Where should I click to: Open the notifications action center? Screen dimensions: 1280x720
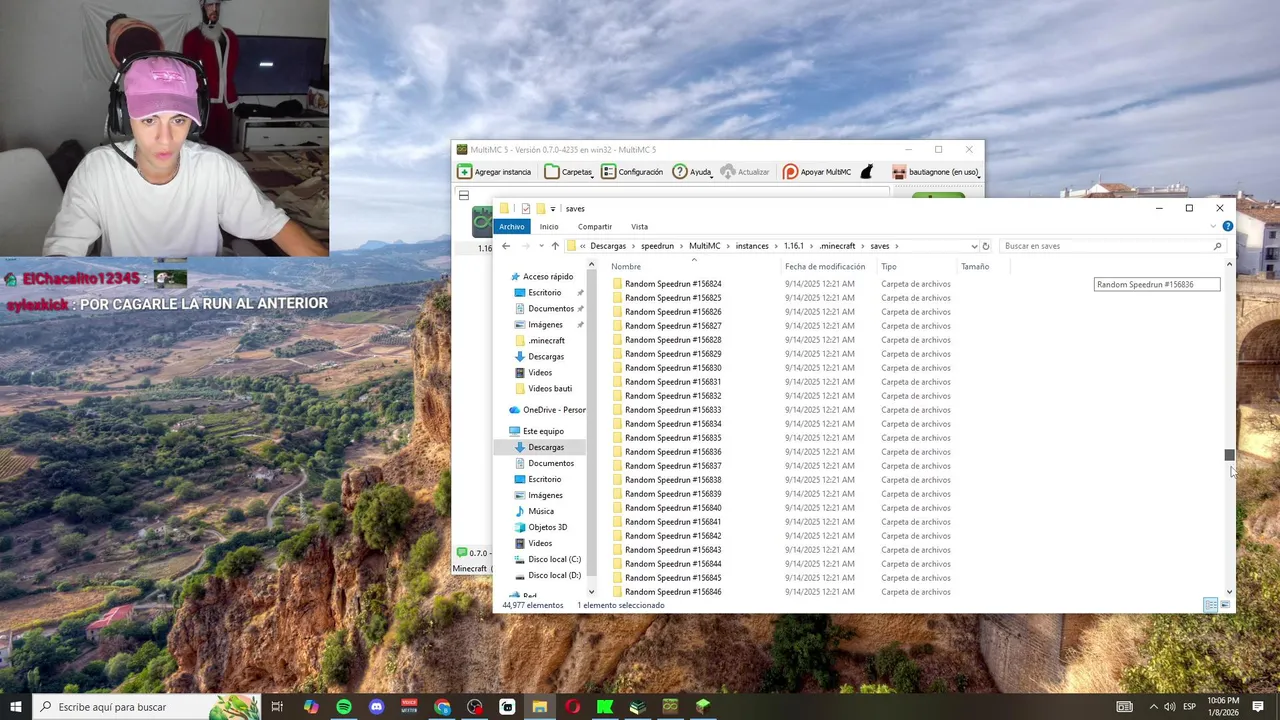click(x=1258, y=707)
